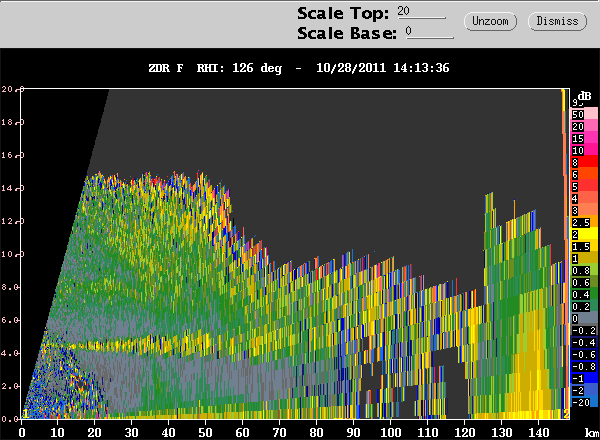This screenshot has width=600, height=440.
Task: Click the 100 km range axis label
Action: click(390, 432)
